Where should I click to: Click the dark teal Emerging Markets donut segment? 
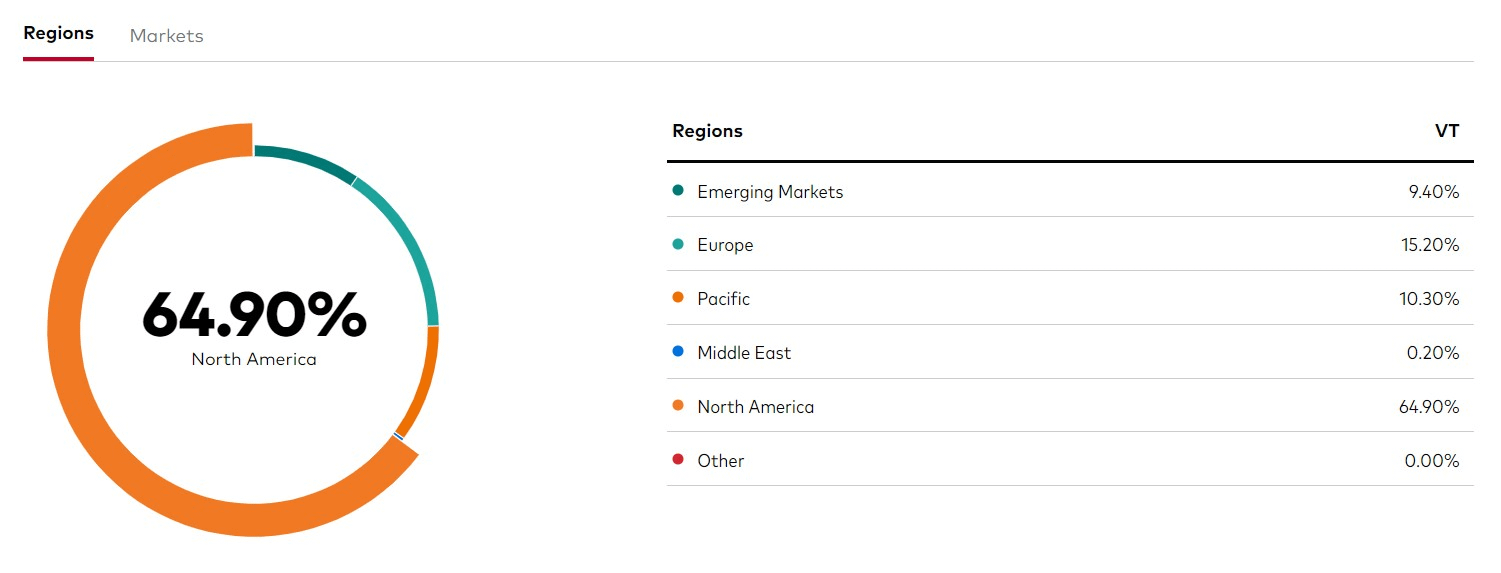click(x=305, y=160)
